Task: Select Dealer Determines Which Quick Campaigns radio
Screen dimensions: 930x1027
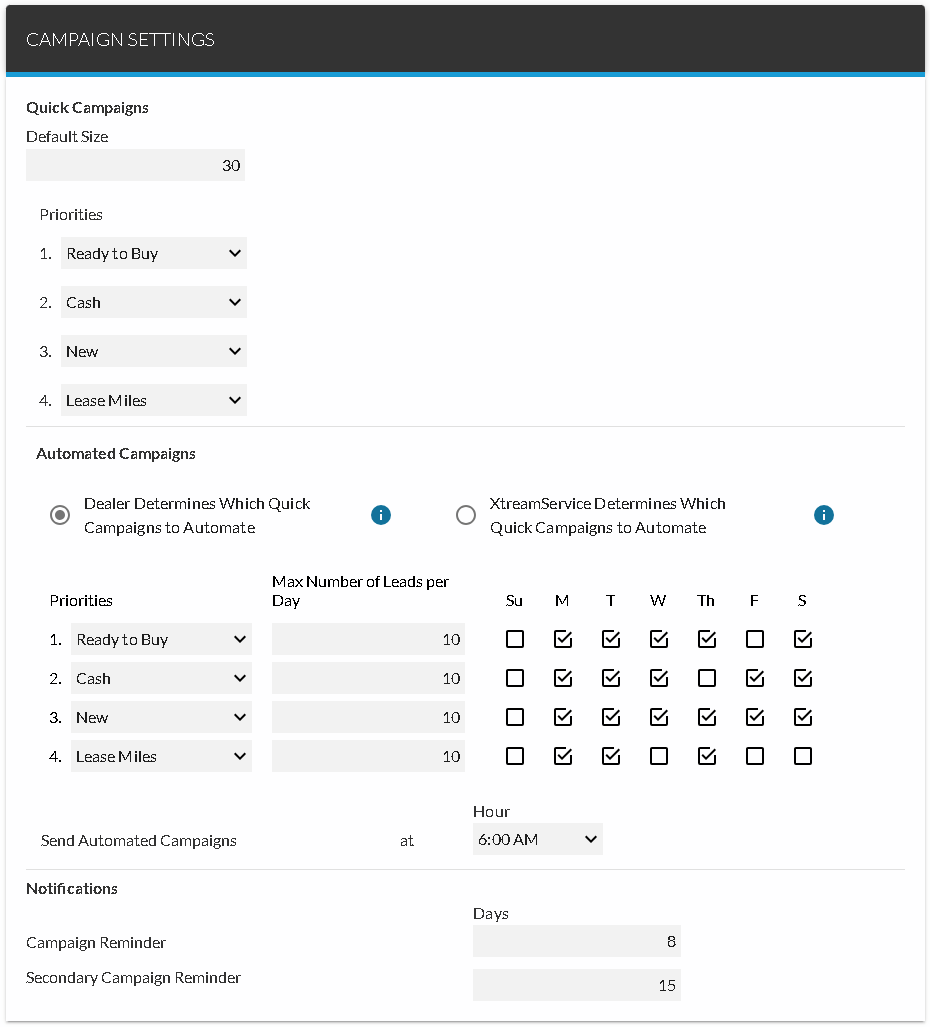Action: [x=60, y=515]
